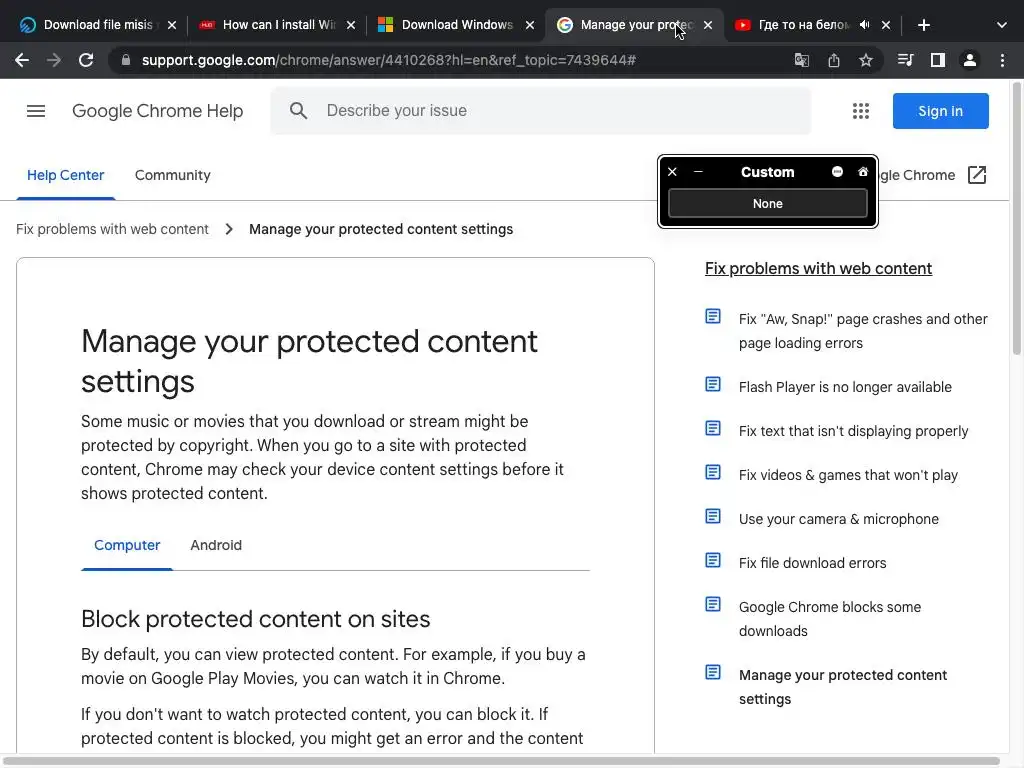This screenshot has height=768, width=1024.
Task: Open Chrome's three-dot menu
Action: point(1002,60)
